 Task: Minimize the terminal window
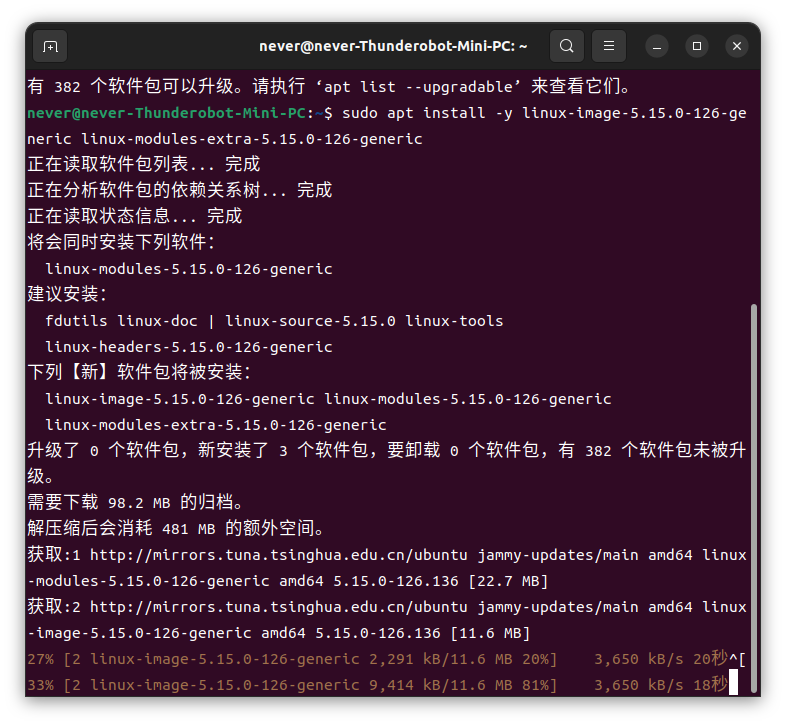(x=657, y=47)
